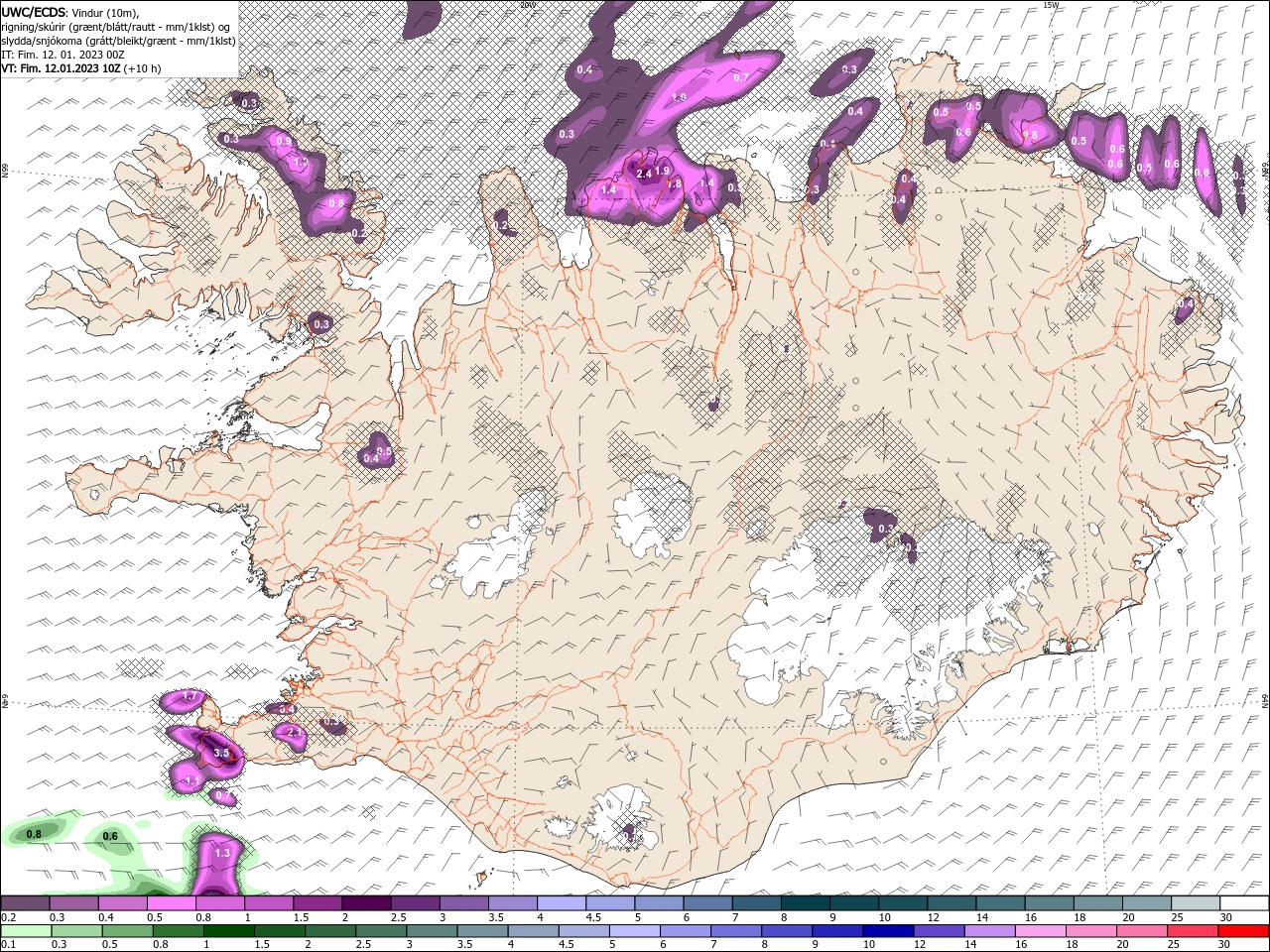1270x952 pixels.
Task: Click the 3.5 snowfall value at Reykjanes
Action: [x=221, y=754]
